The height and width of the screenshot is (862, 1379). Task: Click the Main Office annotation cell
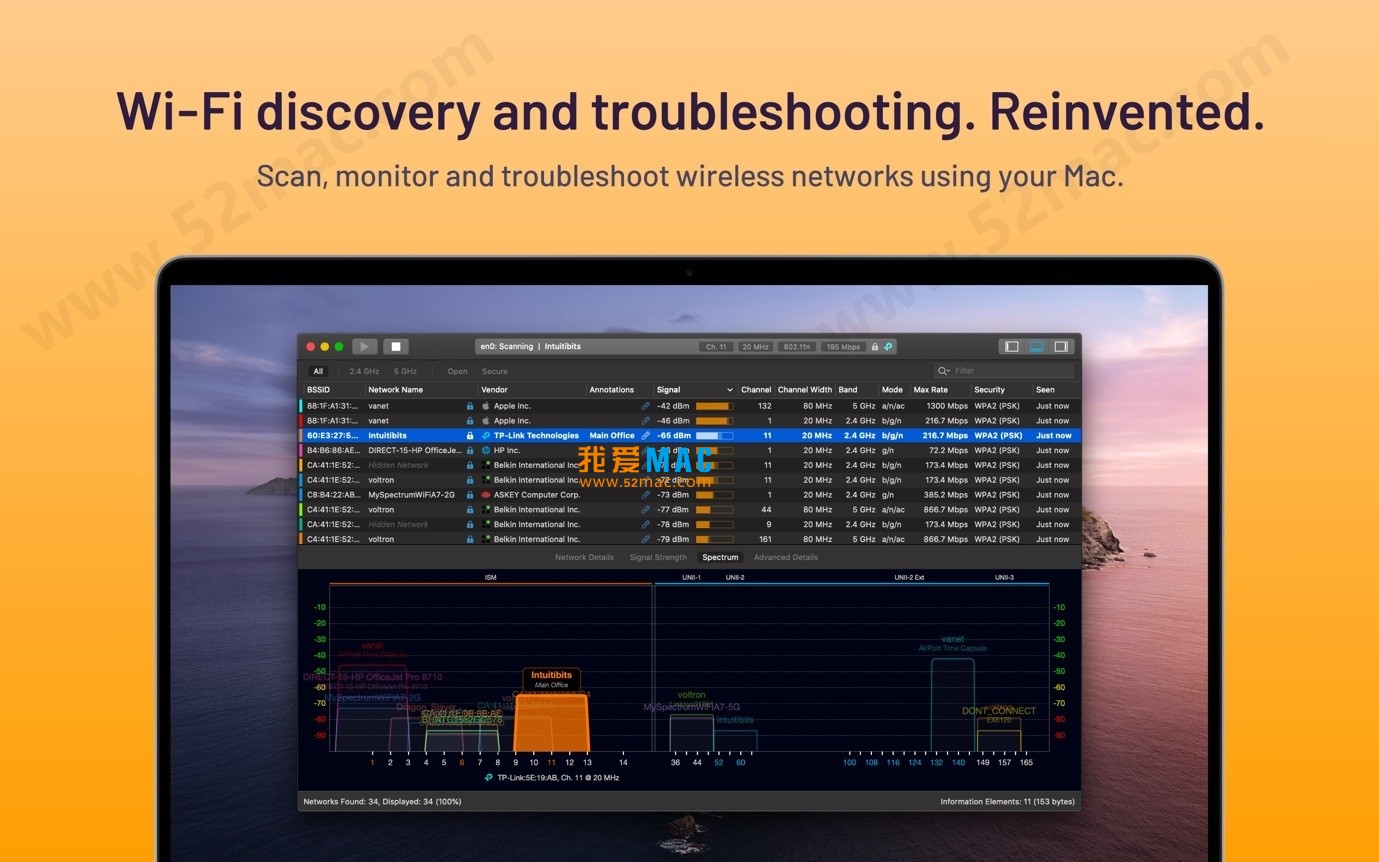click(x=612, y=436)
